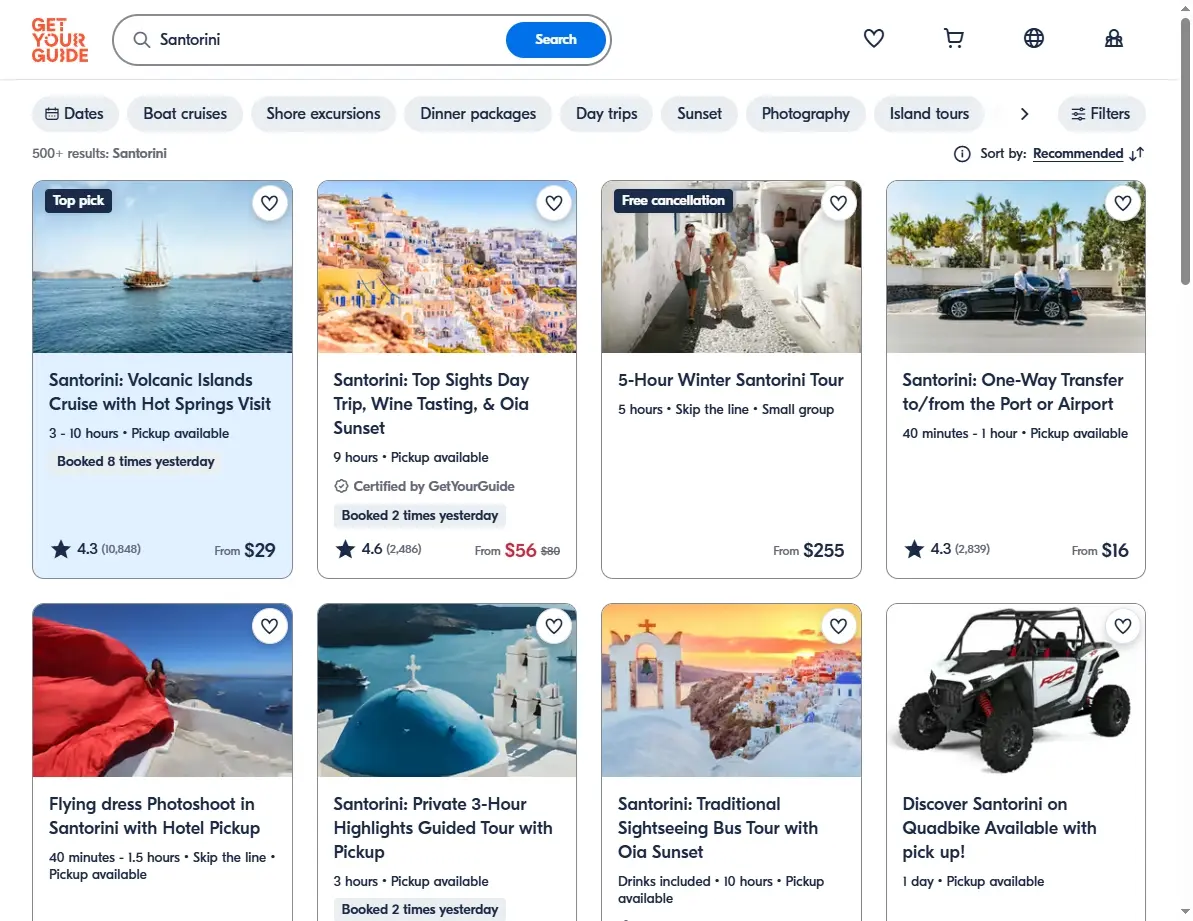This screenshot has width=1193, height=921.
Task: Click the blue Search button
Action: [555, 40]
